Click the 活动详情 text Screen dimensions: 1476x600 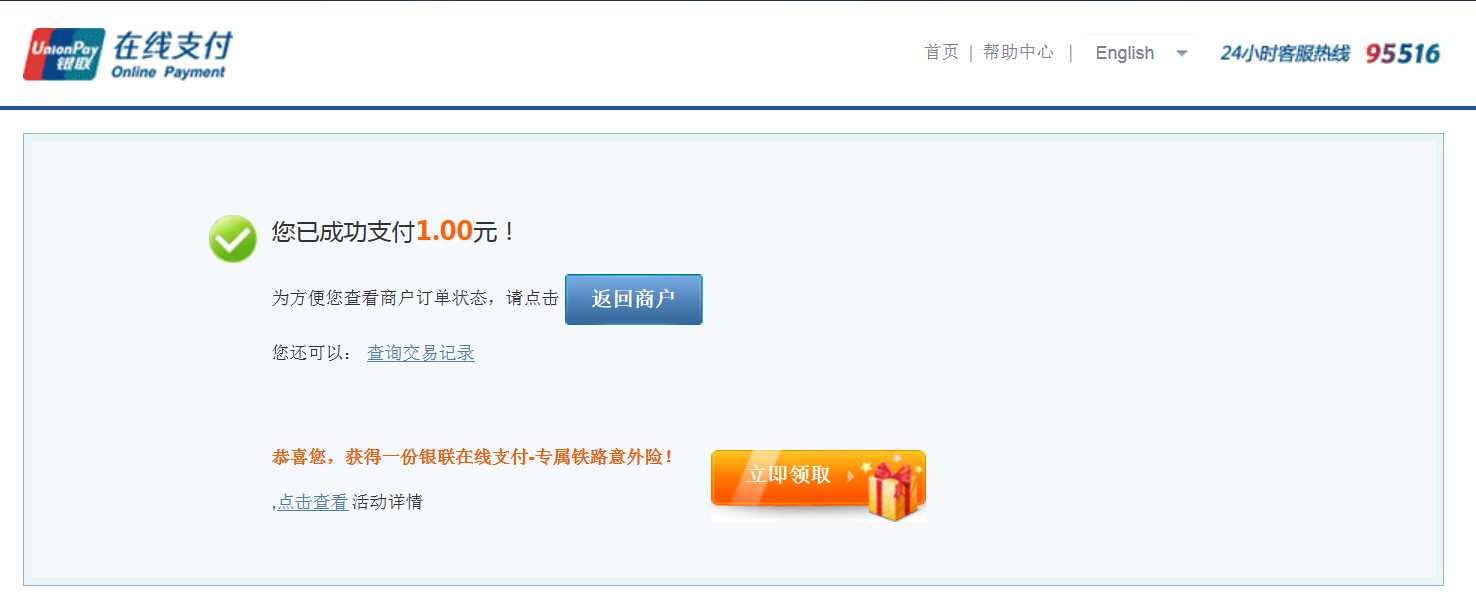click(x=387, y=502)
